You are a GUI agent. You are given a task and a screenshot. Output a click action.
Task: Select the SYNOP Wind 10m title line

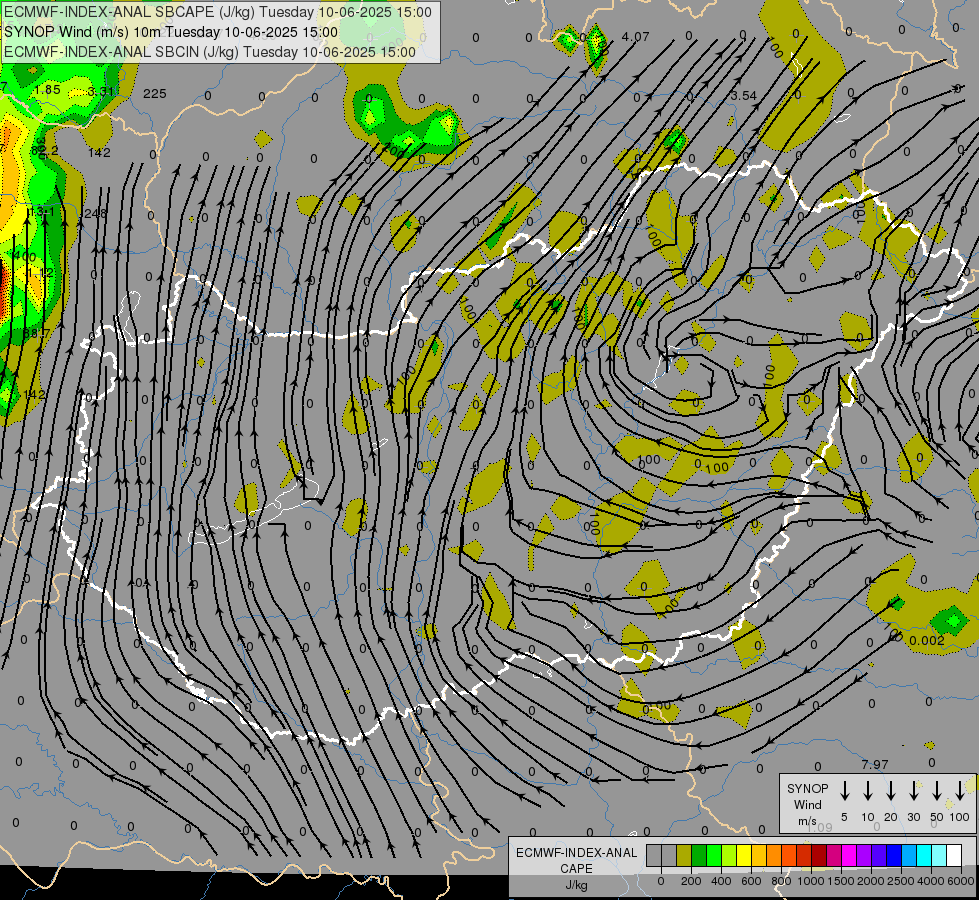[x=171, y=32]
